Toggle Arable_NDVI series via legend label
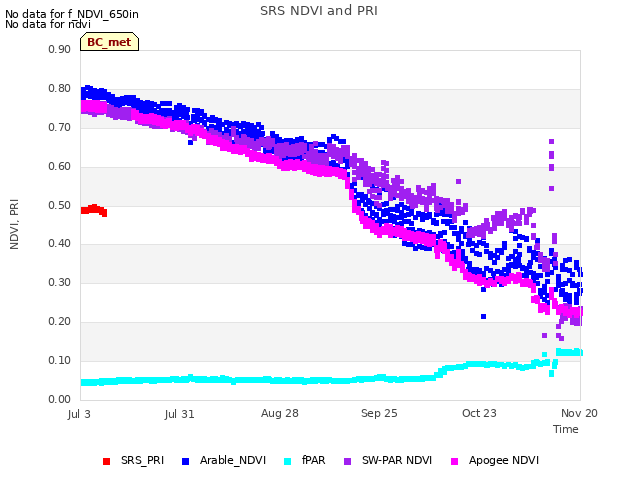The width and height of the screenshot is (640, 480). pyautogui.click(x=233, y=460)
